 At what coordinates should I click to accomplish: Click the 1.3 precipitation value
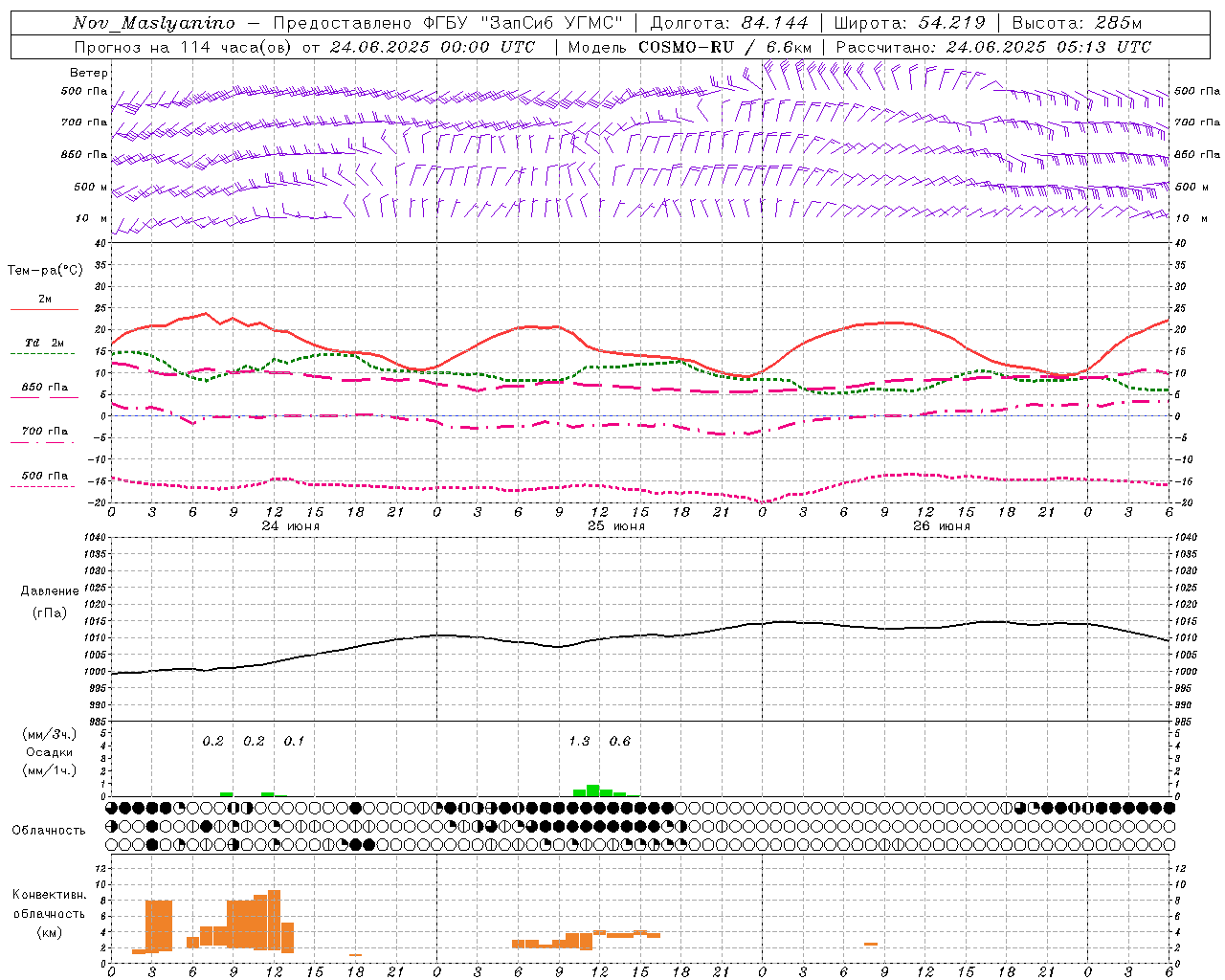579,742
